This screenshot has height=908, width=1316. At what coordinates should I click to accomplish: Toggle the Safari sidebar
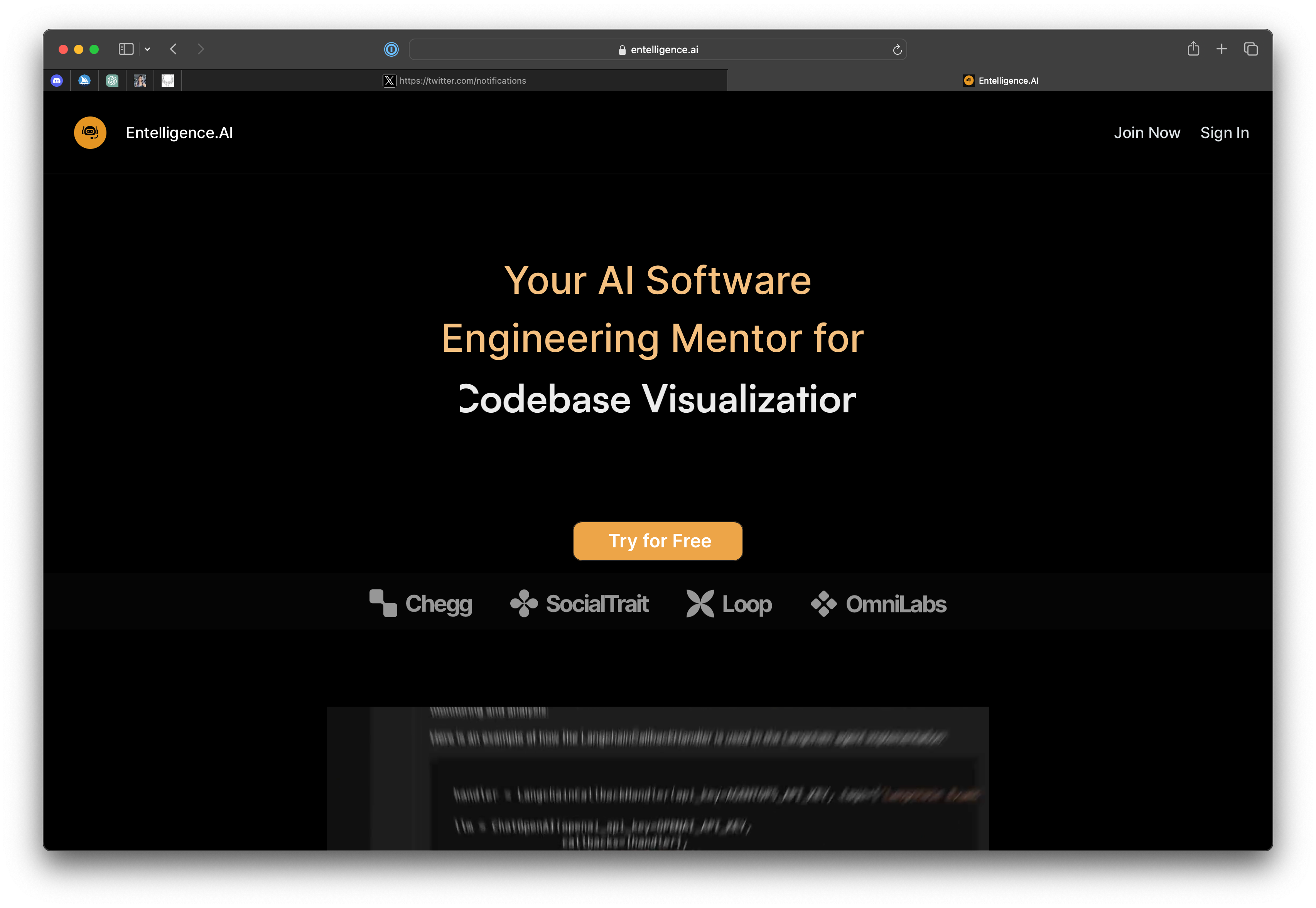pyautogui.click(x=126, y=49)
